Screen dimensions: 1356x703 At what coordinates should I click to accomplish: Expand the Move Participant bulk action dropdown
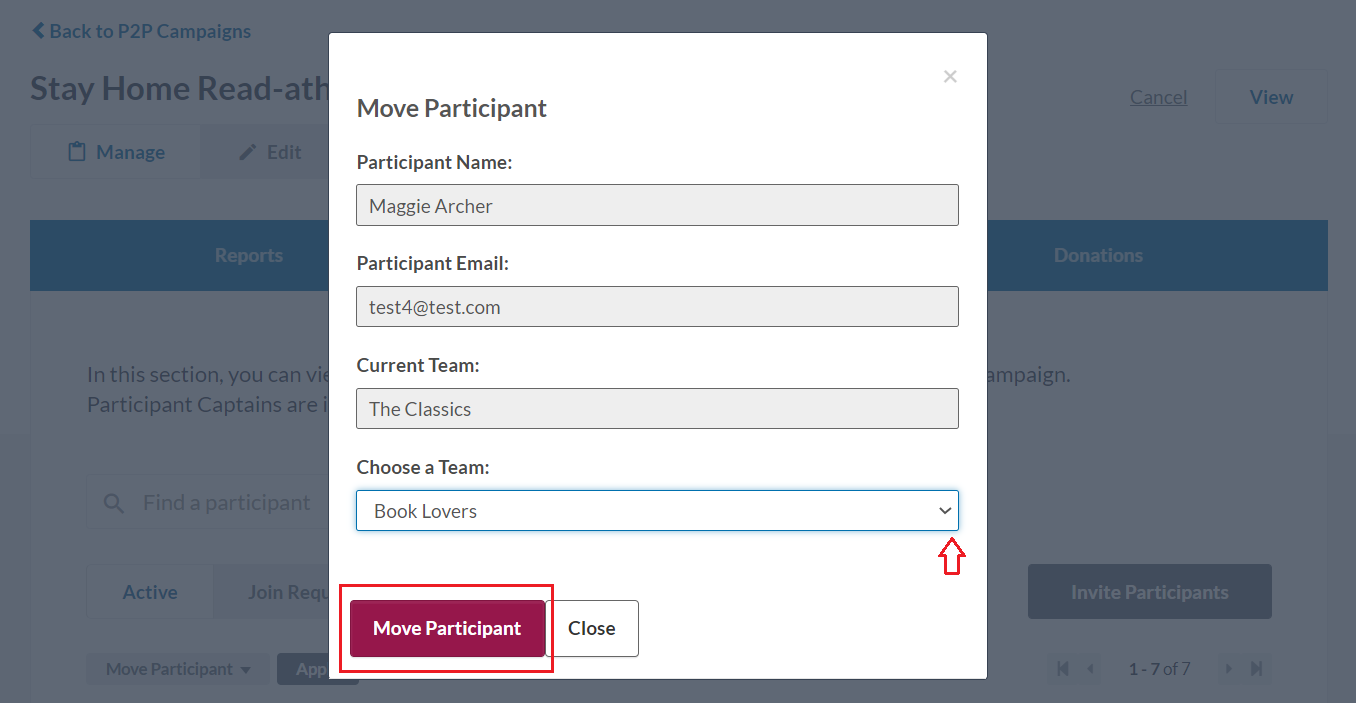click(x=178, y=669)
